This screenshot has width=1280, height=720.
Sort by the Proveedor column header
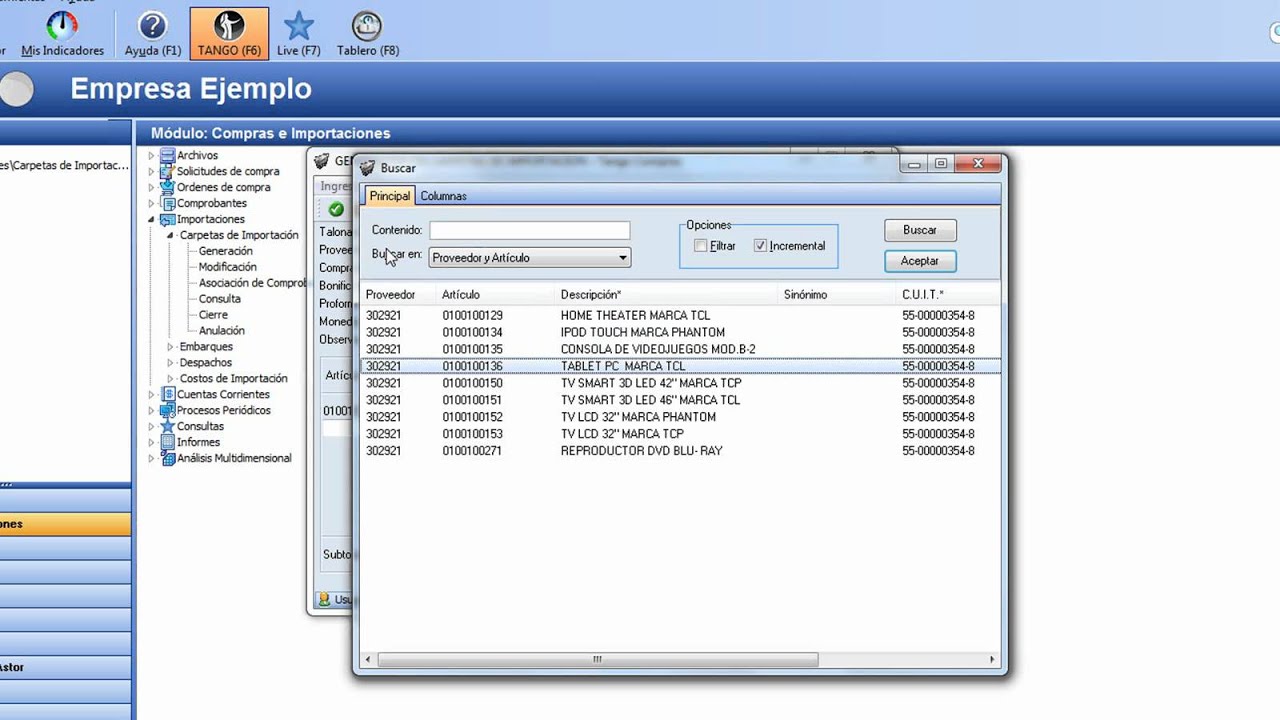(x=399, y=295)
